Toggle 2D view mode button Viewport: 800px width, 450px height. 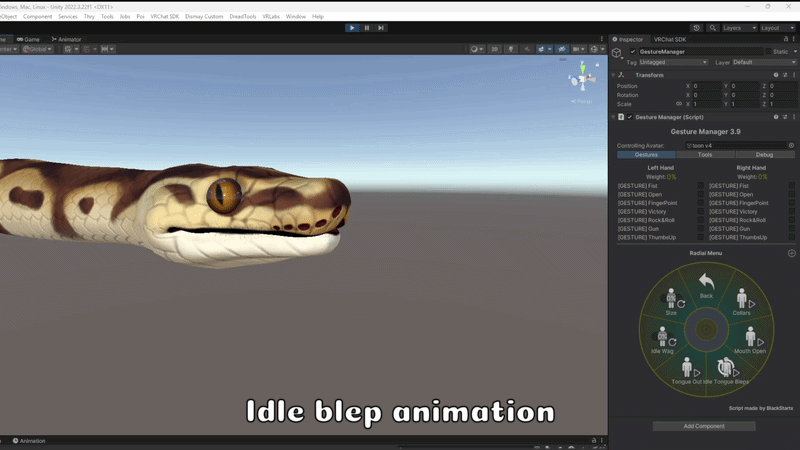(x=494, y=49)
